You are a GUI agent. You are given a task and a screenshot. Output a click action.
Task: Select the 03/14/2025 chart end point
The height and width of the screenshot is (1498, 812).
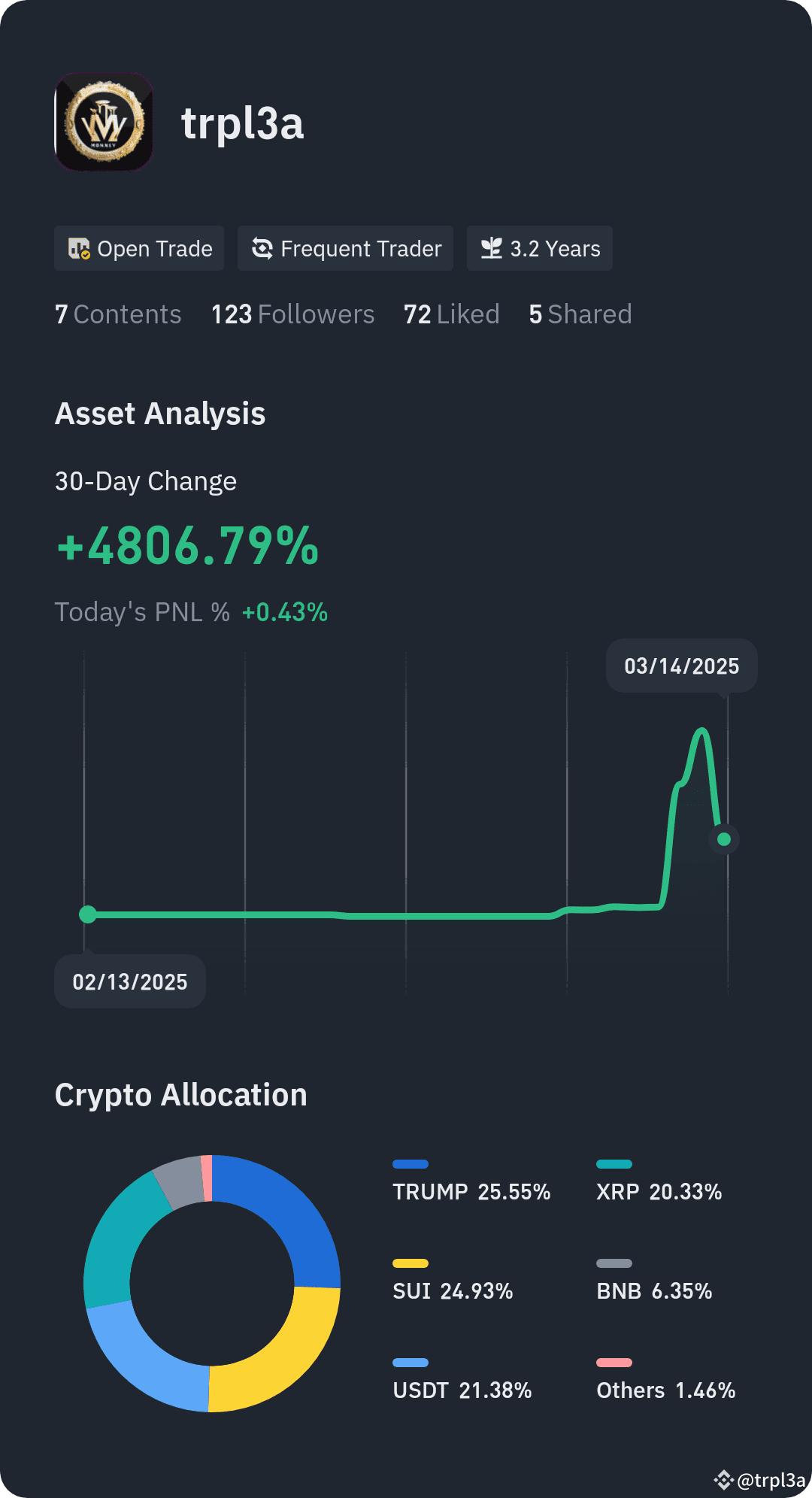[x=724, y=839]
